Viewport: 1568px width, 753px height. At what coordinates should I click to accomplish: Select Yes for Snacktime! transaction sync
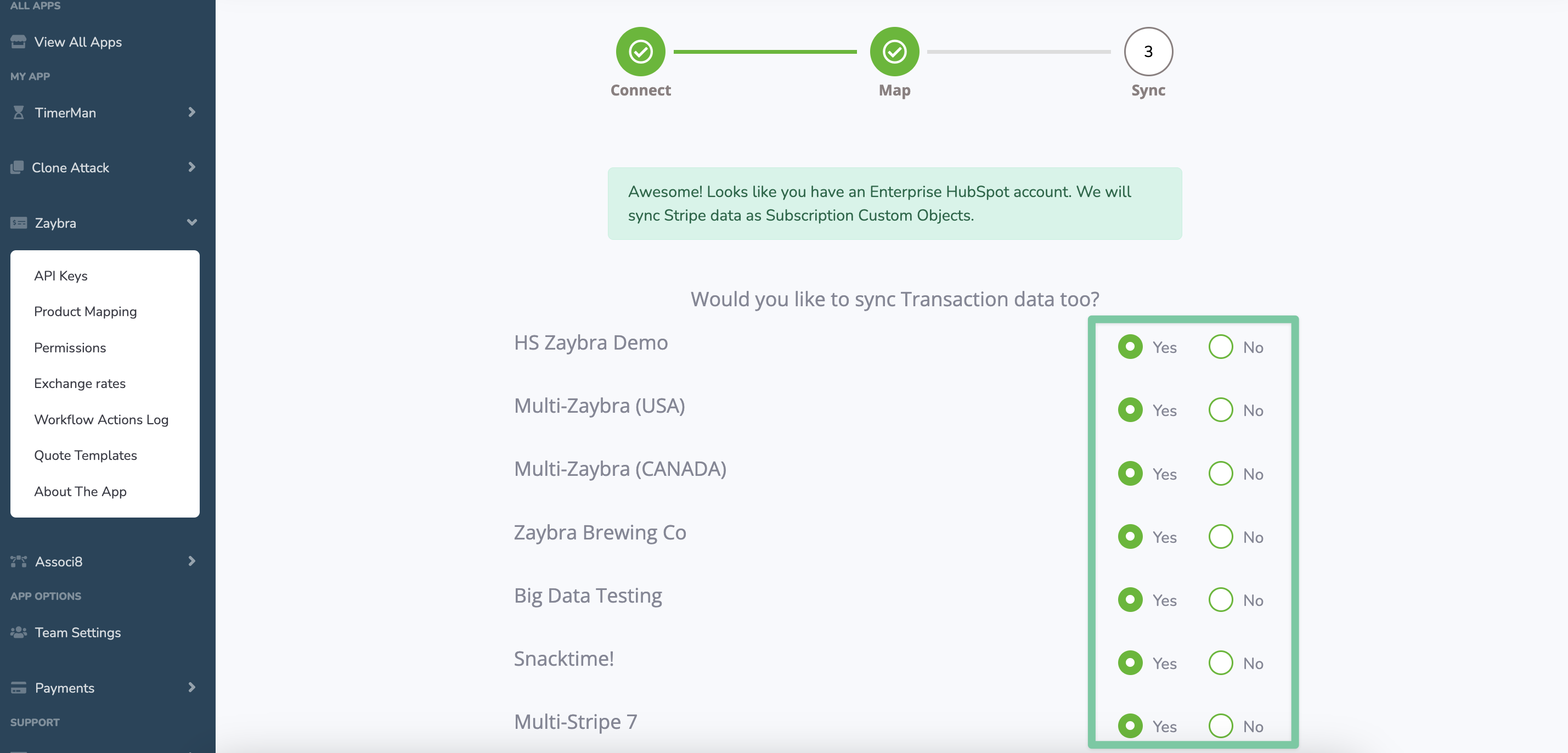tap(1130, 663)
